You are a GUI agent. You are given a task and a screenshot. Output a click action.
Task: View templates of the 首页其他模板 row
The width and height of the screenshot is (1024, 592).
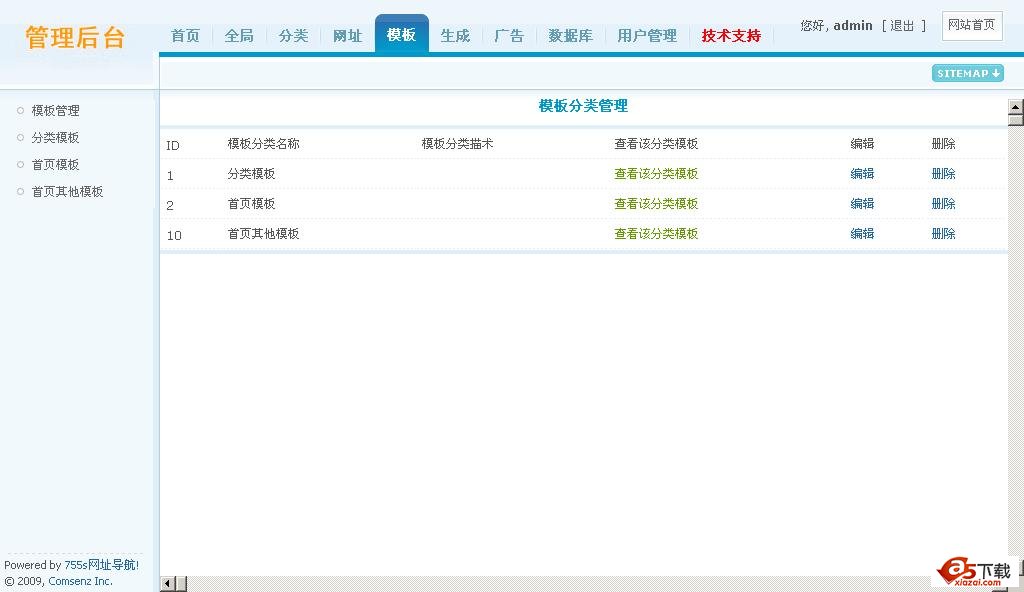pyautogui.click(x=656, y=234)
